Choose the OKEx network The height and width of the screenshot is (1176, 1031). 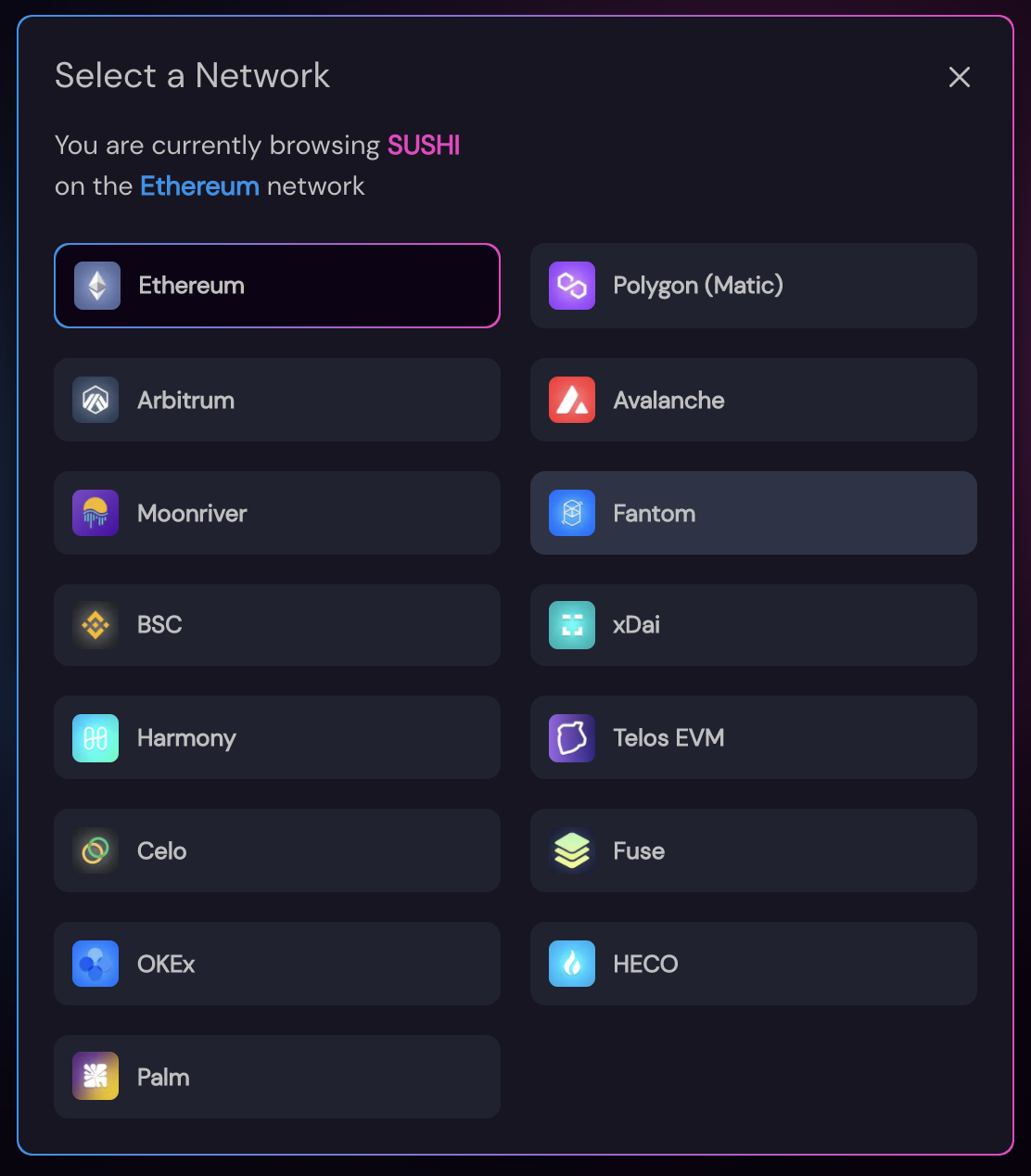click(x=277, y=964)
